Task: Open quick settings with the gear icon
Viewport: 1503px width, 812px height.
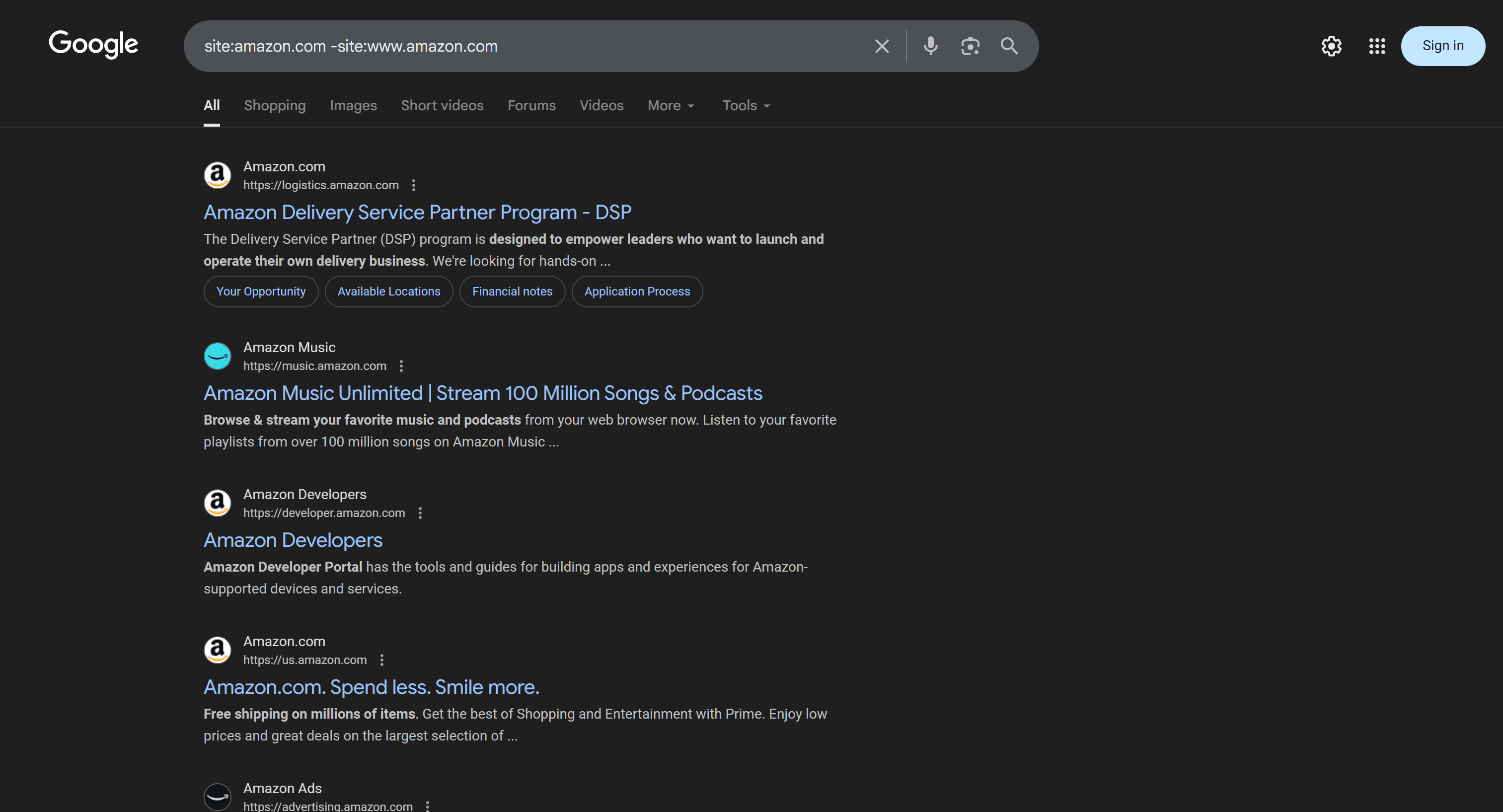Action: 1332,46
